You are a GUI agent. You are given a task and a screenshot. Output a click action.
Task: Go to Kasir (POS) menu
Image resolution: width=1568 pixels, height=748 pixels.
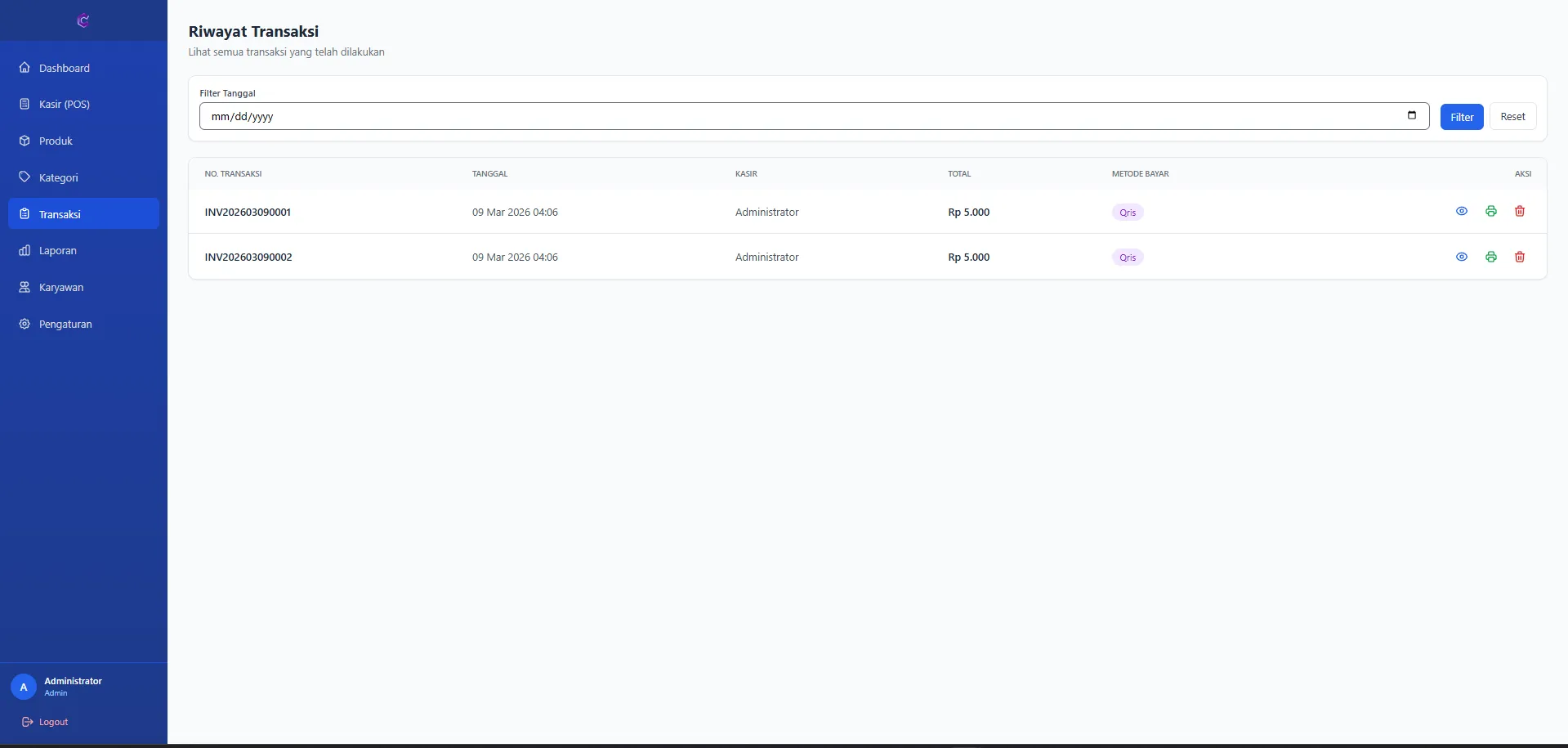64,104
